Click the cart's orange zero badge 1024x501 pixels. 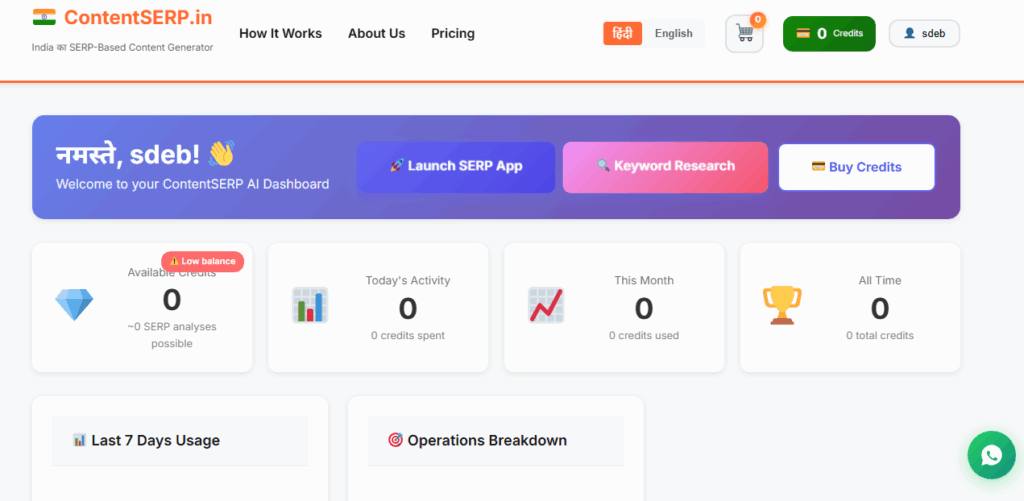(x=758, y=20)
